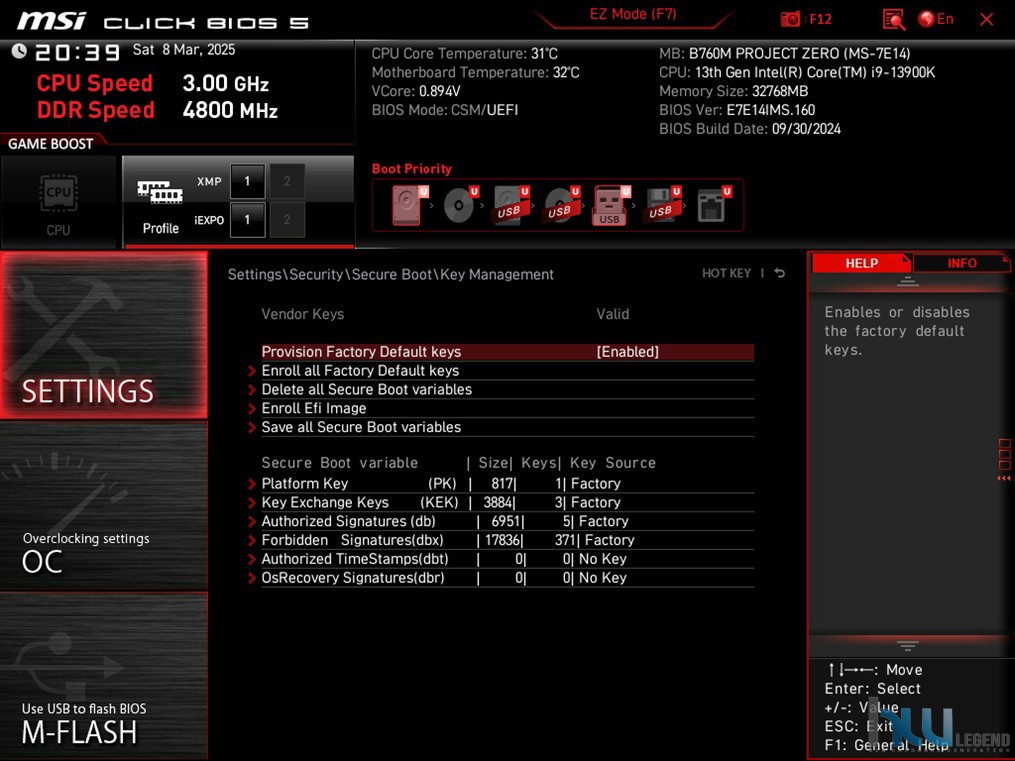Viewport: 1015px width, 761px height.
Task: Click the help panel's bottom scroll handle
Action: (x=908, y=646)
